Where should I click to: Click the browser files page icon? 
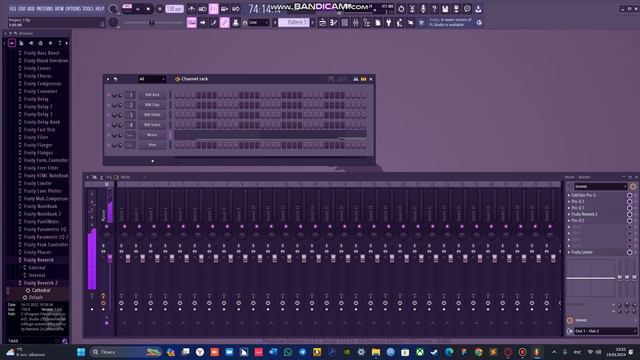[x=22, y=43]
